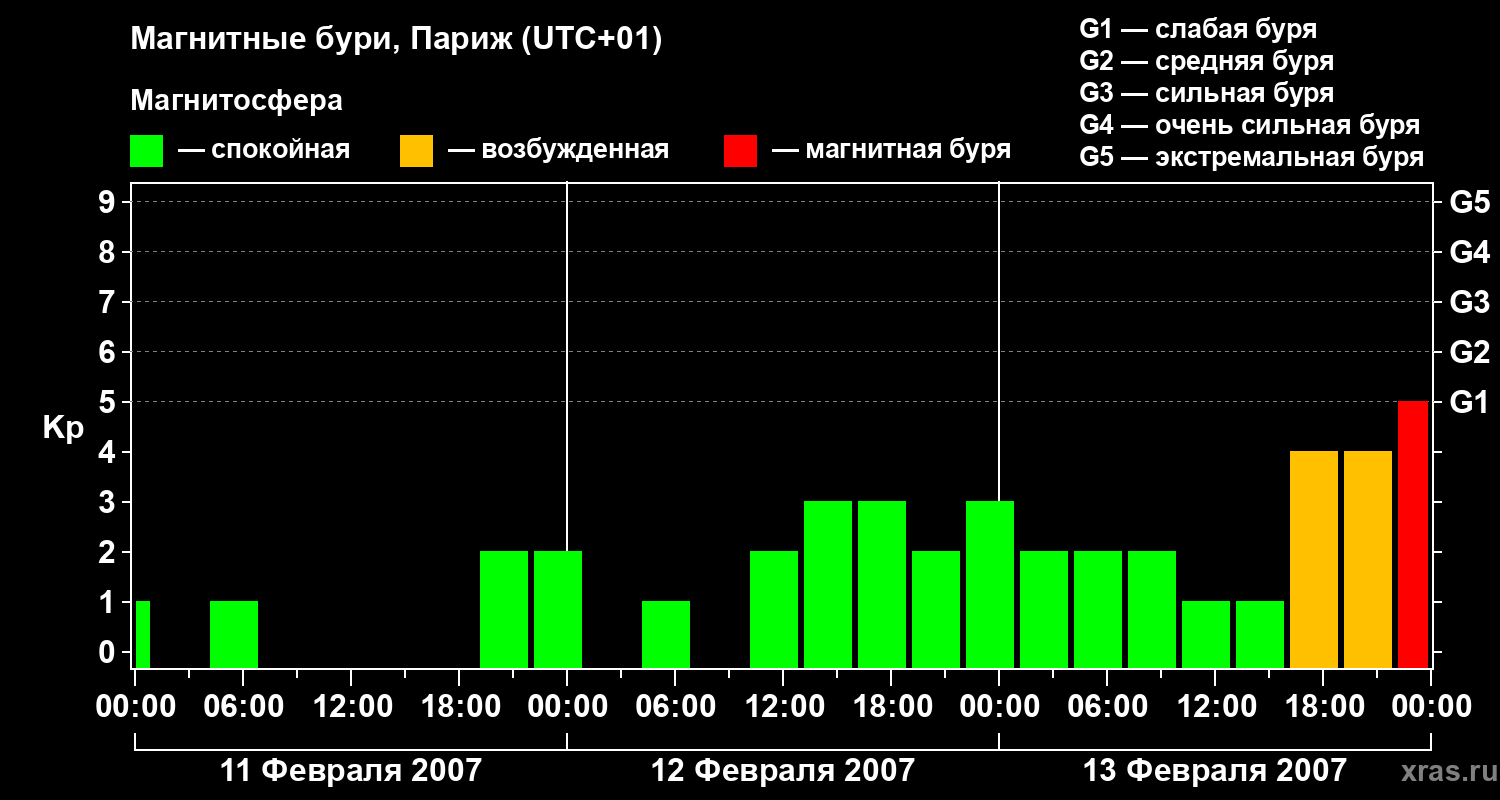Viewport: 1500px width, 800px height.
Task: Click the second orange Kp 4 bar before red bar
Action: [x=1368, y=559]
